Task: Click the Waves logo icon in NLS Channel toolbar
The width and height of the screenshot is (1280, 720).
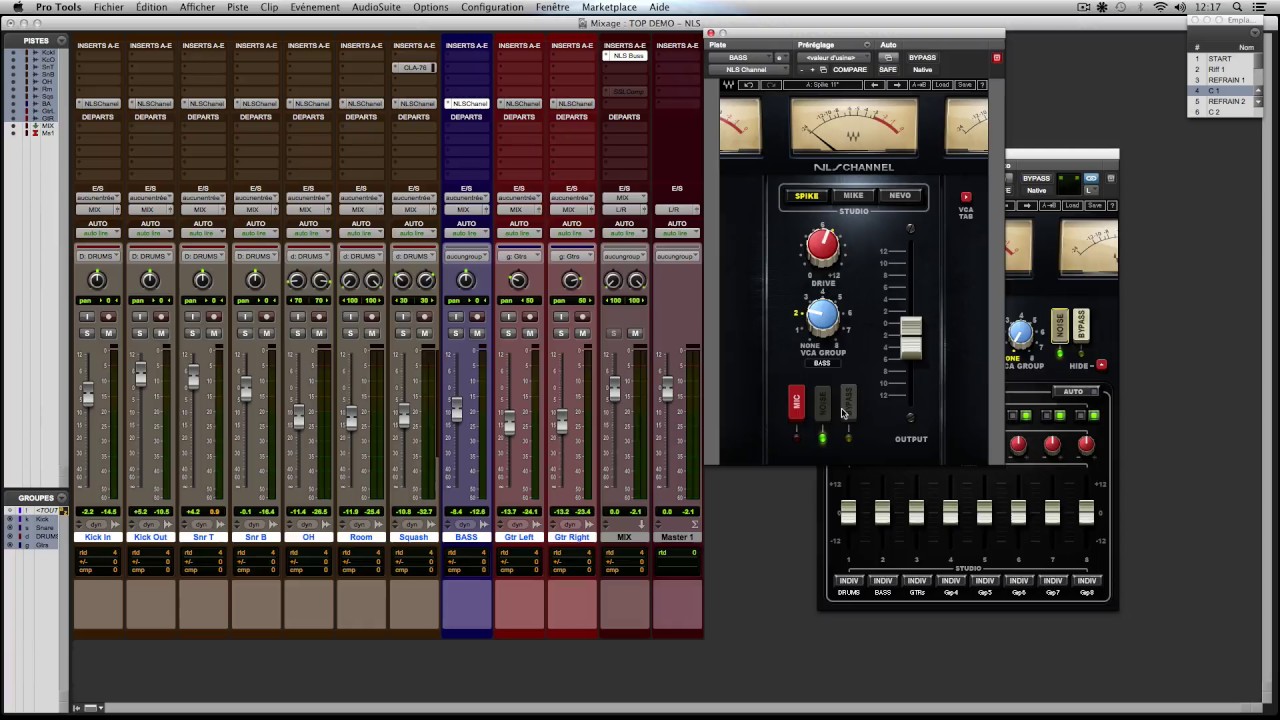Action: pyautogui.click(x=728, y=85)
